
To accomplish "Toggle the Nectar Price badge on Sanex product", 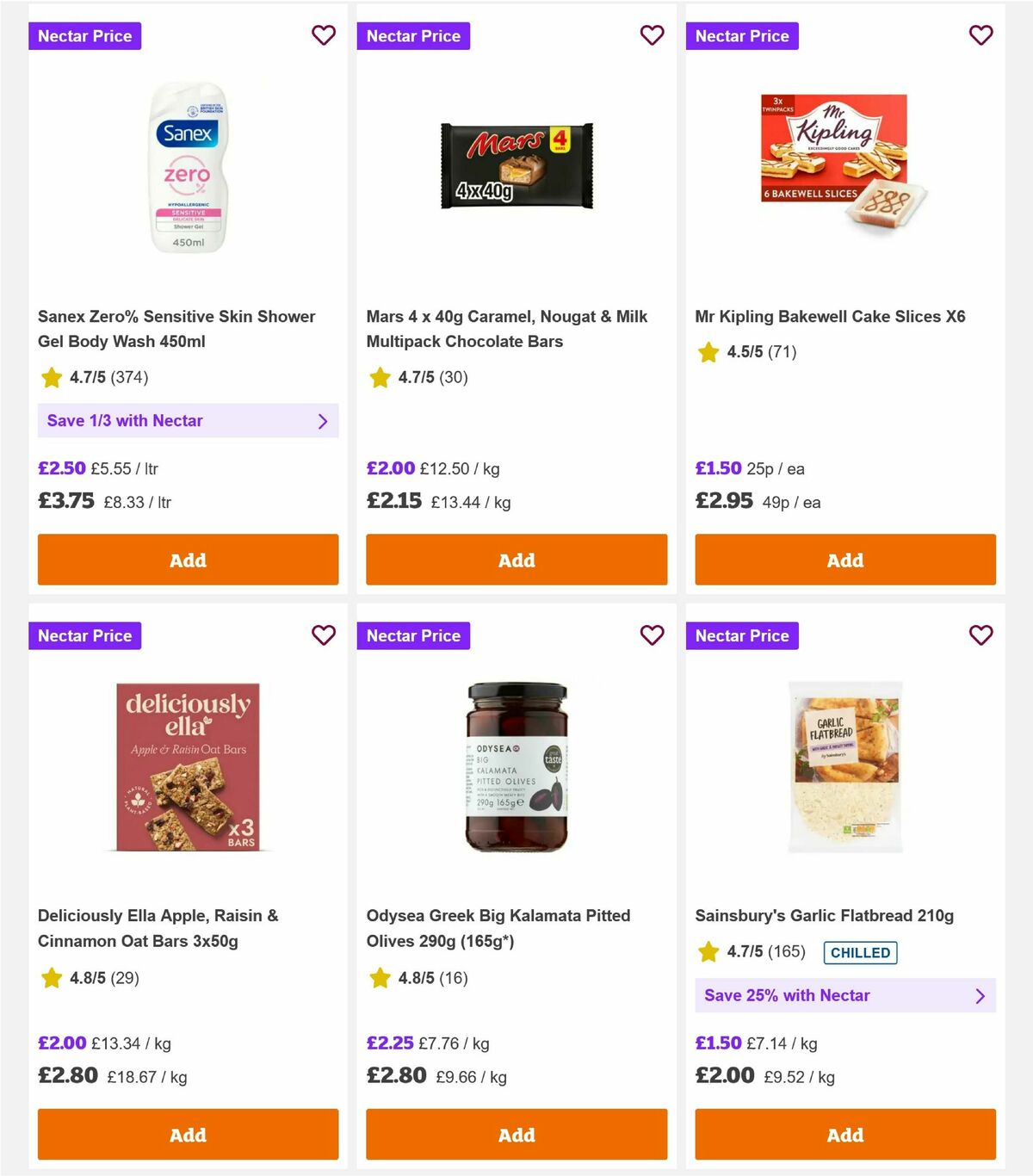I will pos(84,35).
